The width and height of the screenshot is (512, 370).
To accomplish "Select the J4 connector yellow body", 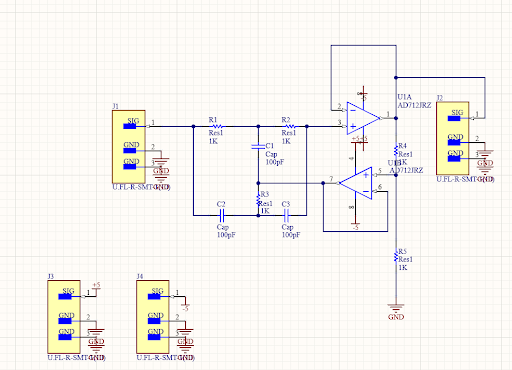I will pos(153,317).
